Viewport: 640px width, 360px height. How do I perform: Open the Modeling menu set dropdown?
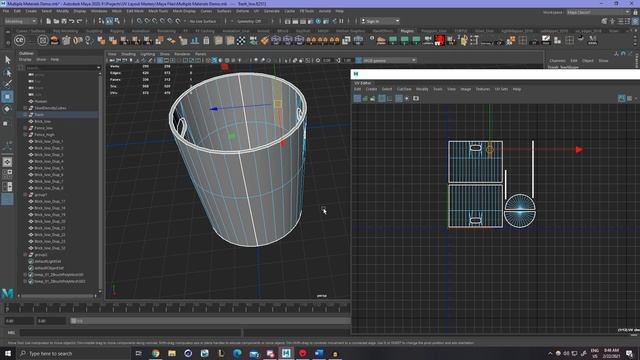point(20,21)
